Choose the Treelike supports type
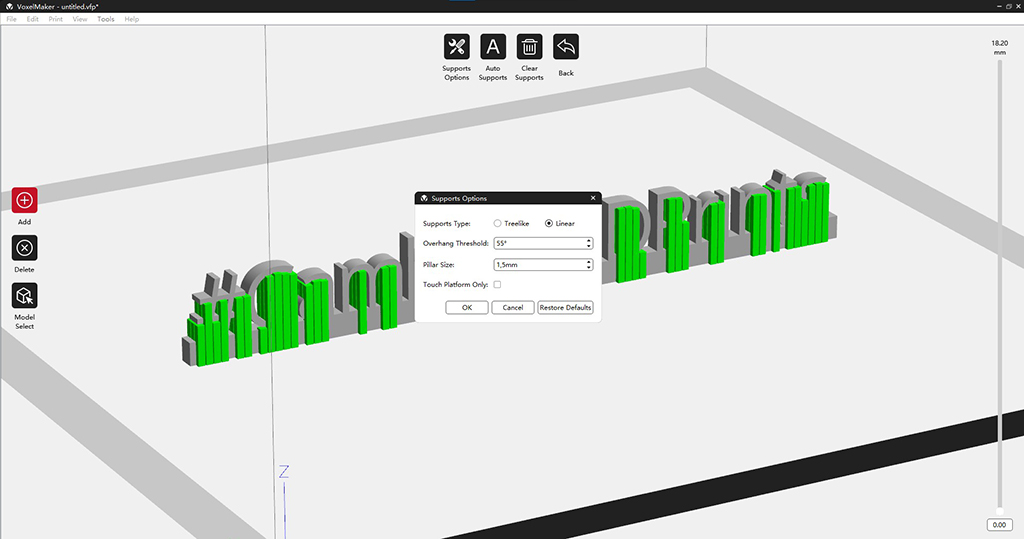 coord(498,223)
